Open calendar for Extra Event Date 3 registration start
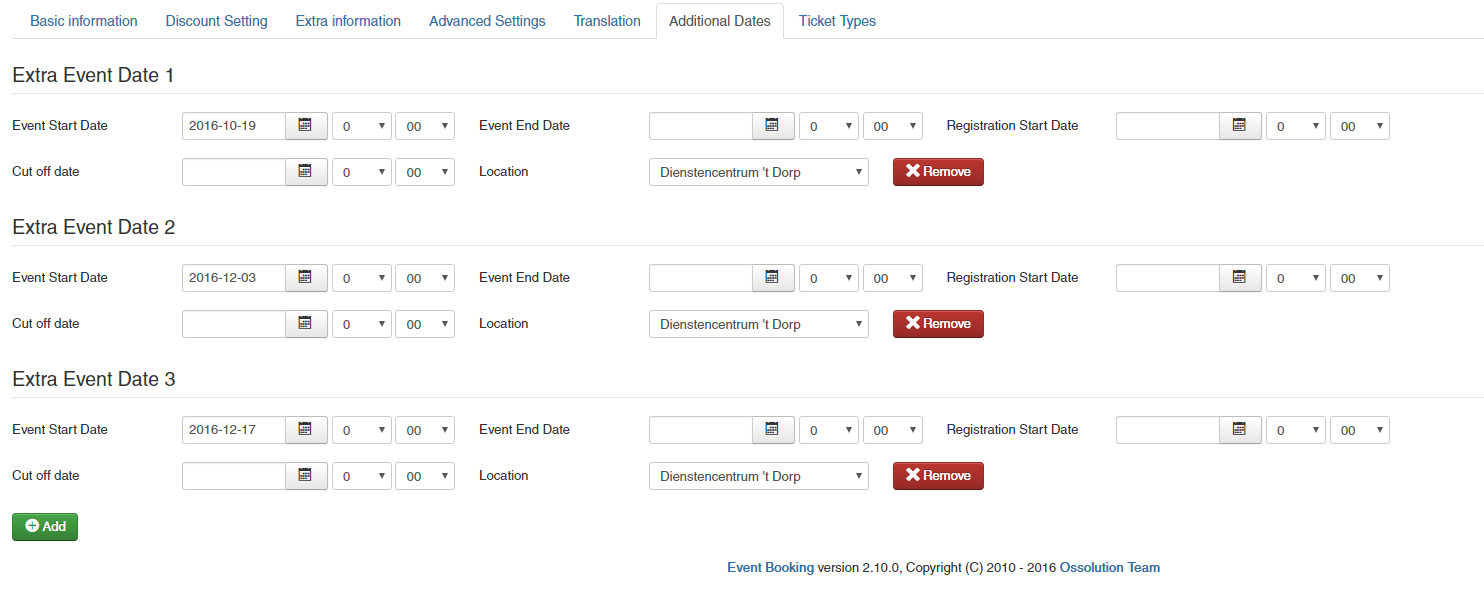Screen dimensions: 1484x591 pyautogui.click(x=1240, y=430)
